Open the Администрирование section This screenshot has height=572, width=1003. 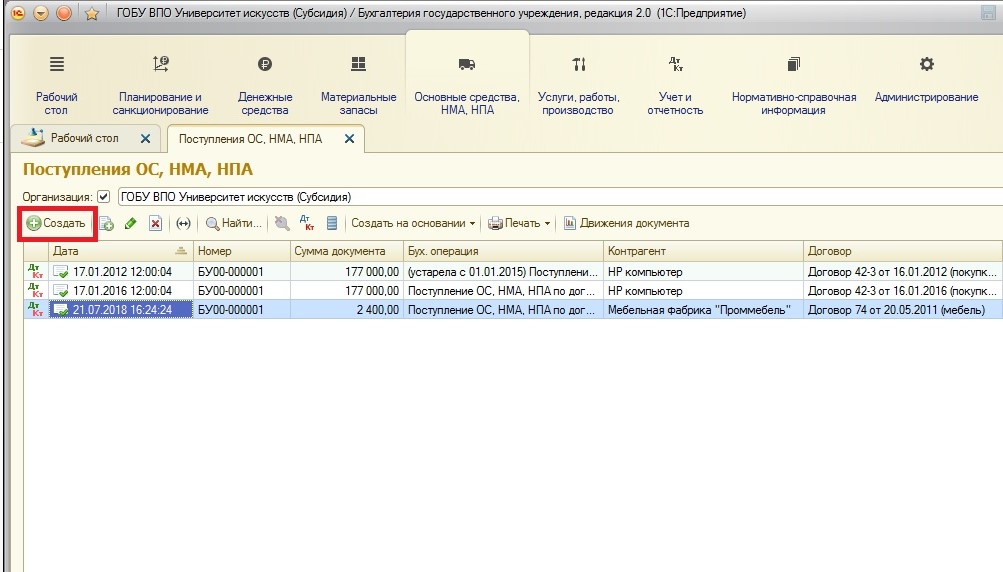click(x=926, y=86)
